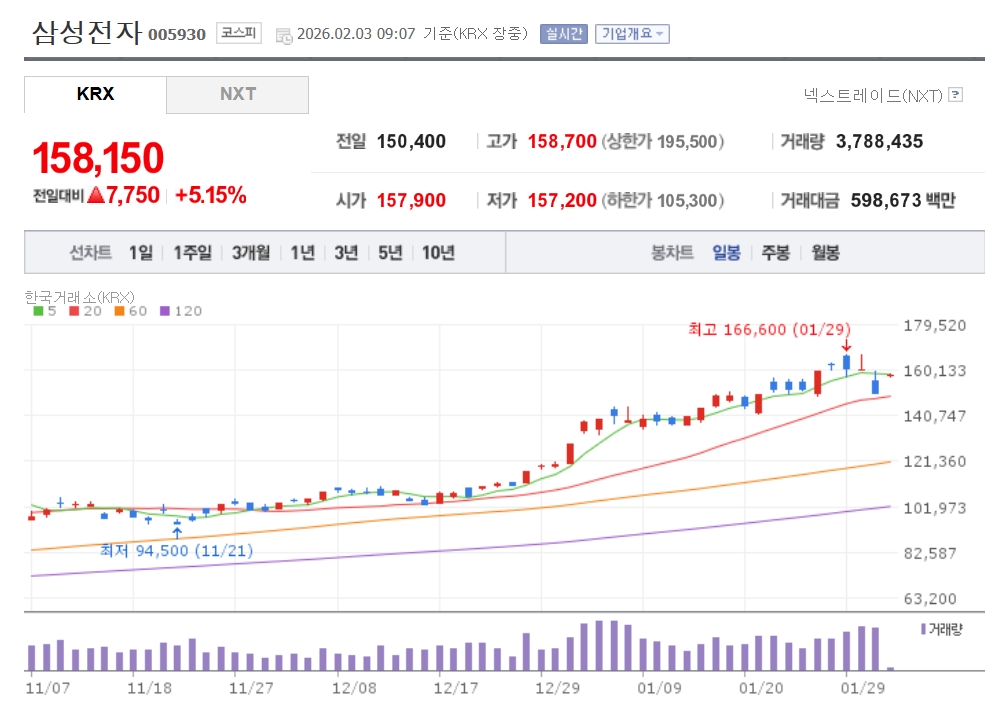Show the 1일 line chart
This screenshot has width=985, height=717.
tap(141, 253)
